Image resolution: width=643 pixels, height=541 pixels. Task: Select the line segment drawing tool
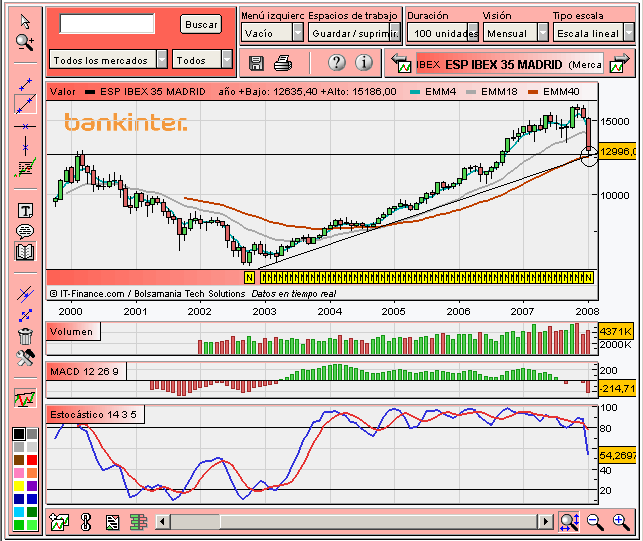pyautogui.click(x=25, y=84)
